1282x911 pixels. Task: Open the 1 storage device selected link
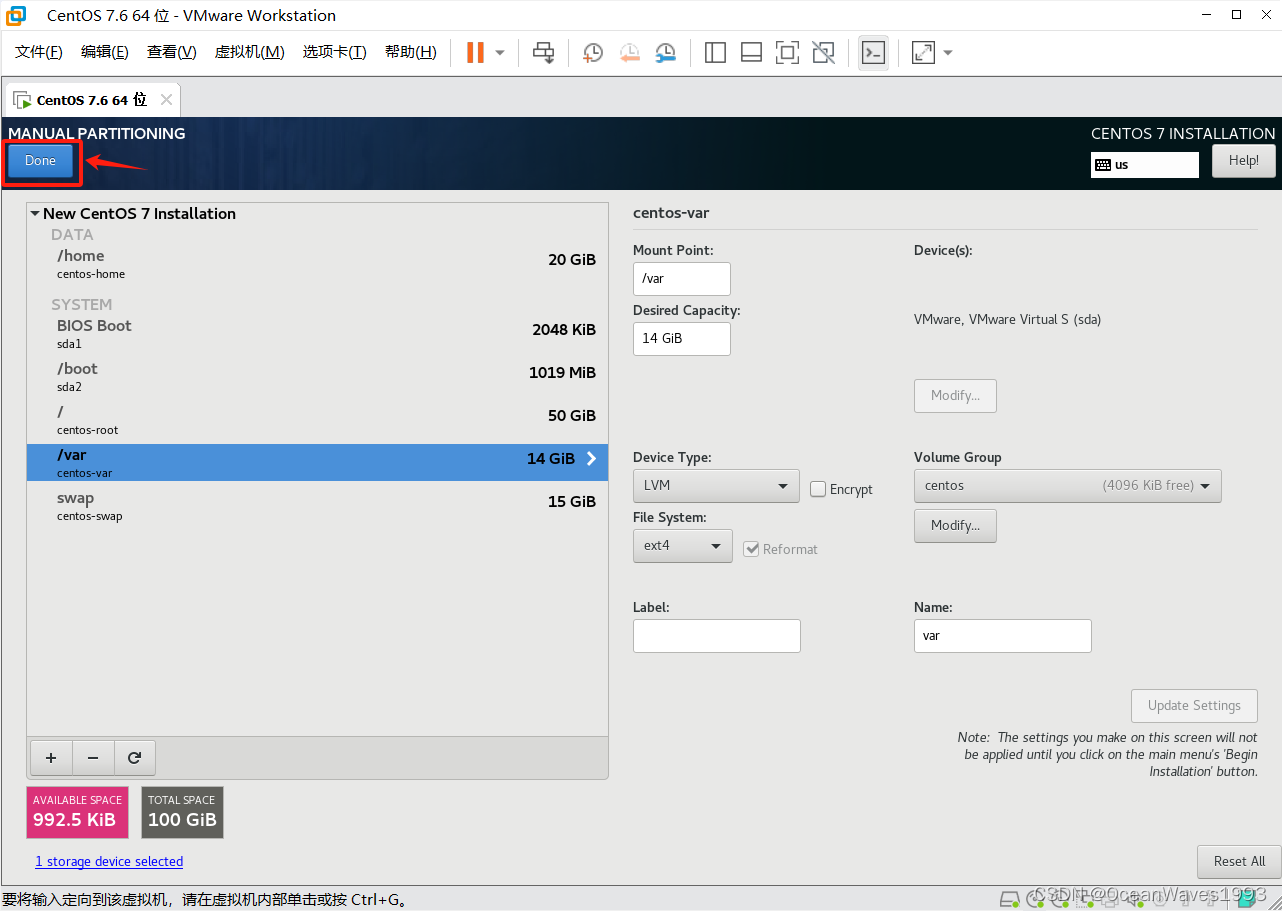(x=109, y=862)
